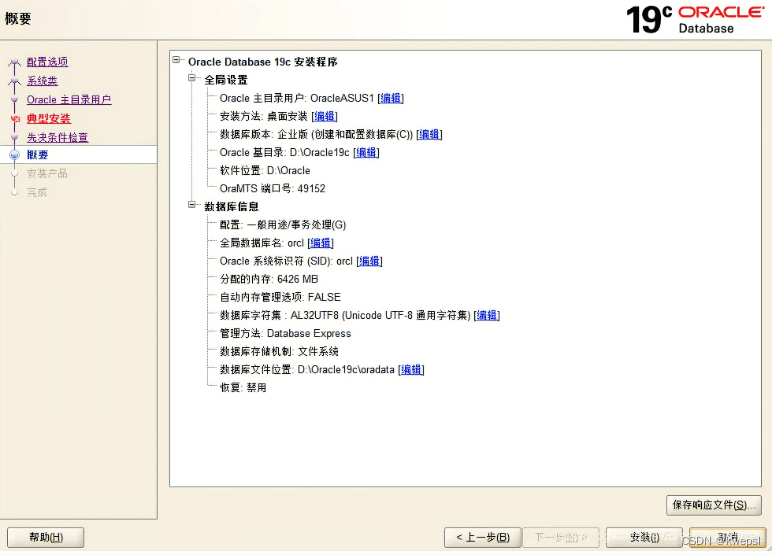
Task: Open the Oracle 主目录用户 step
Action: pyautogui.click(x=69, y=99)
